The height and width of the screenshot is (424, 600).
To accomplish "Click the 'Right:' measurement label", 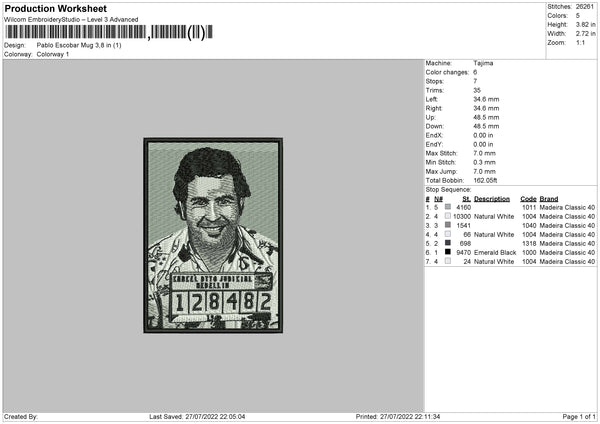I will click(434, 108).
